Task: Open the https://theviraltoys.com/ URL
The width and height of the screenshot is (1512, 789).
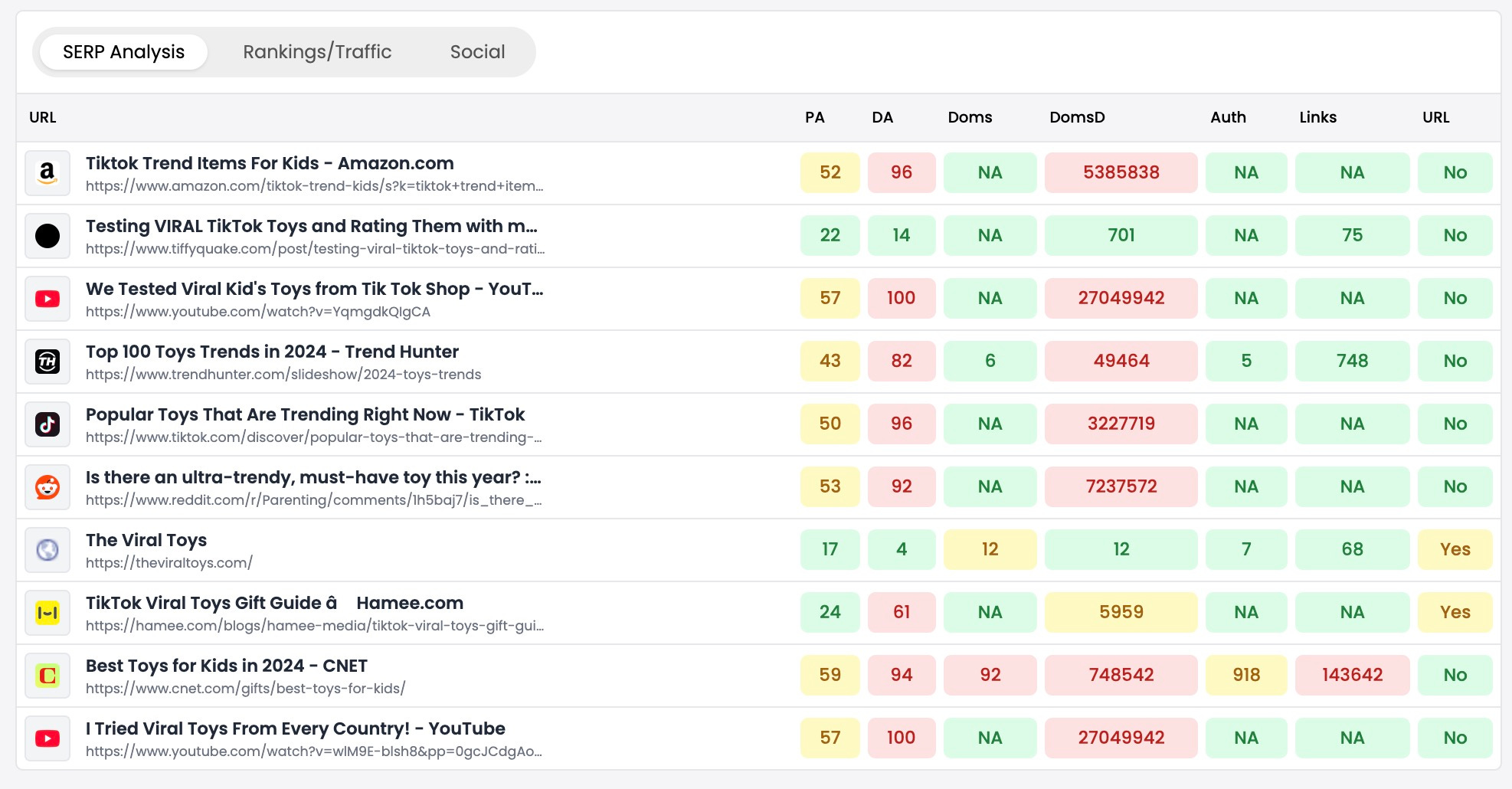Action: [x=169, y=563]
